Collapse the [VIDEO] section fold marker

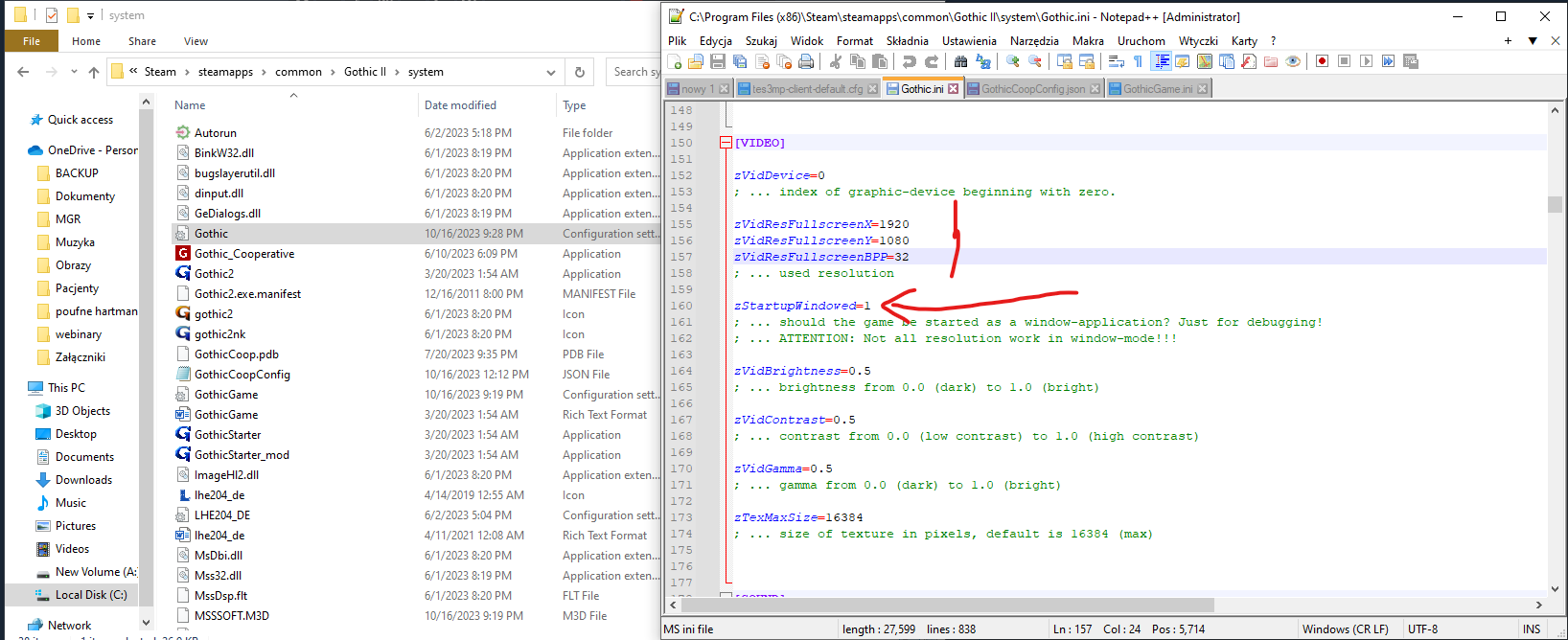[x=726, y=143]
